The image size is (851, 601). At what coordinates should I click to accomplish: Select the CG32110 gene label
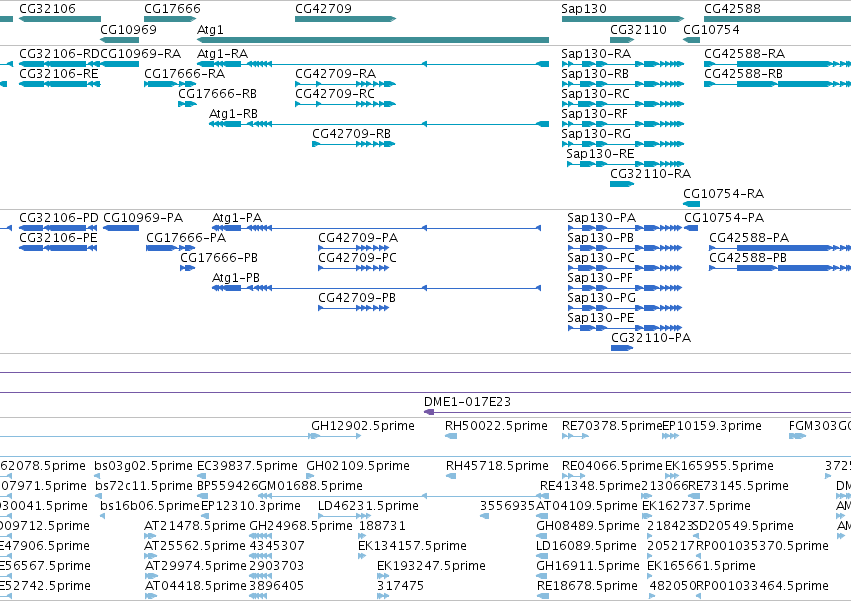pos(638,29)
